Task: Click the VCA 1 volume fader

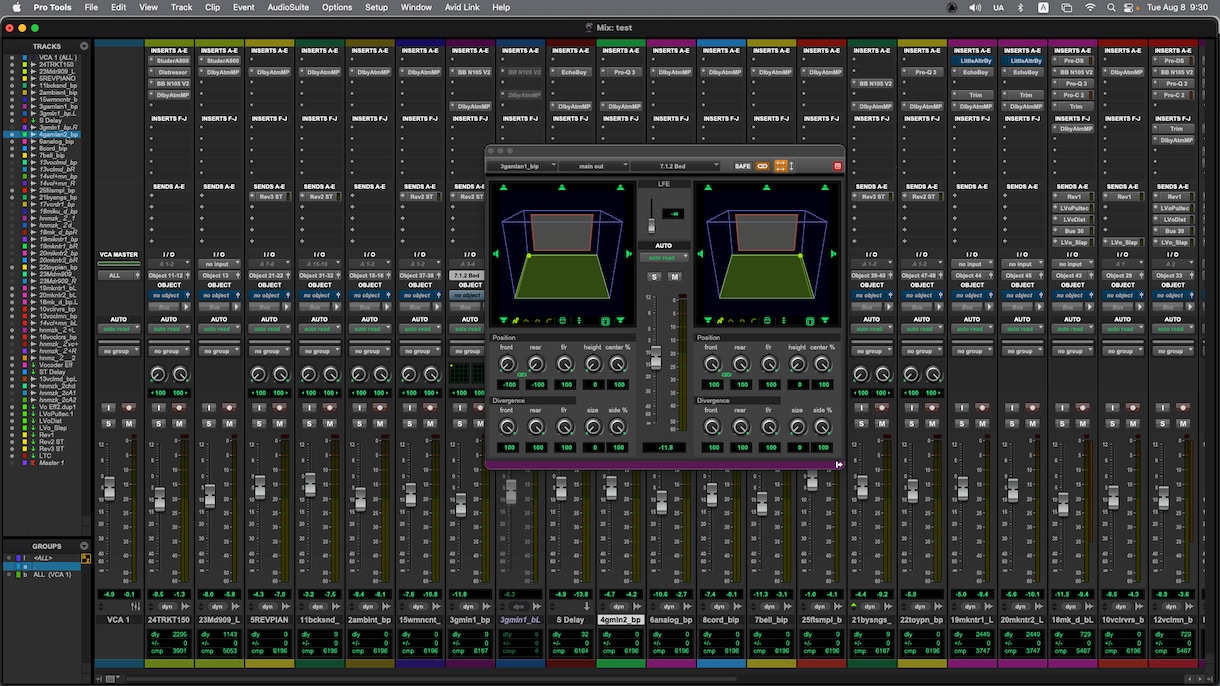Action: click(110, 490)
